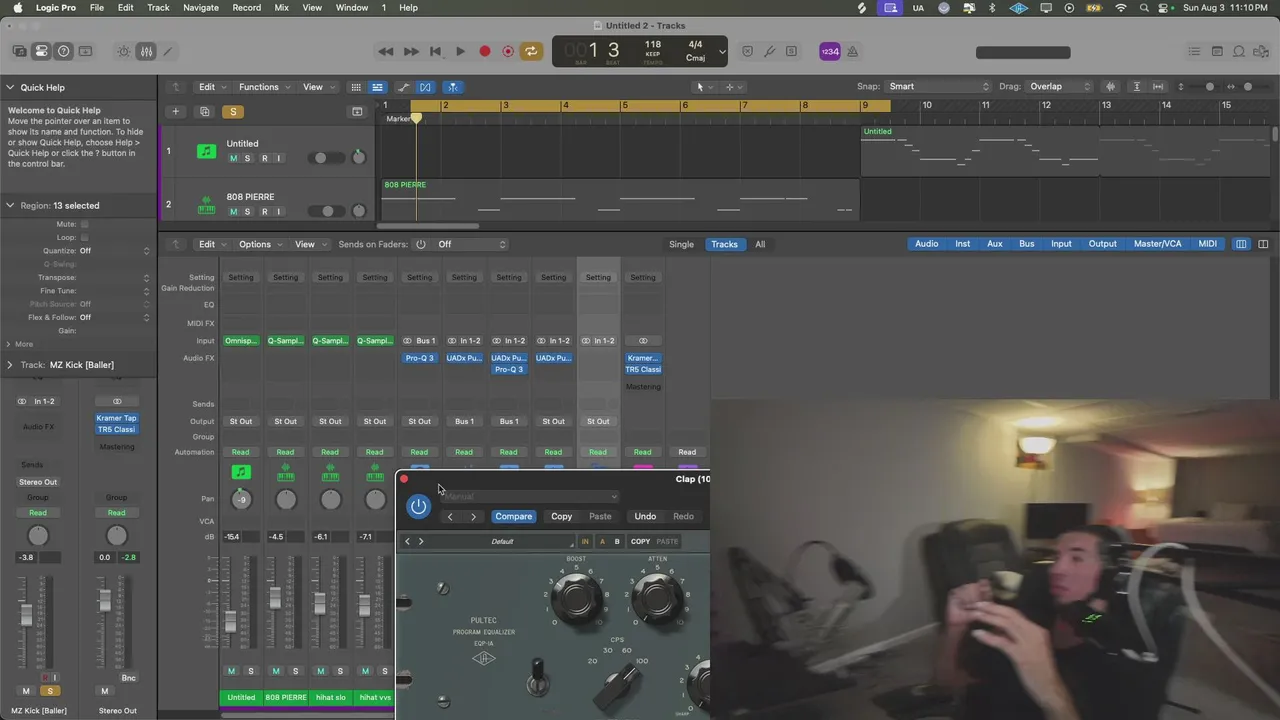Toggle global track Solo yellow S button
This screenshot has height=720, width=1280.
(233, 111)
